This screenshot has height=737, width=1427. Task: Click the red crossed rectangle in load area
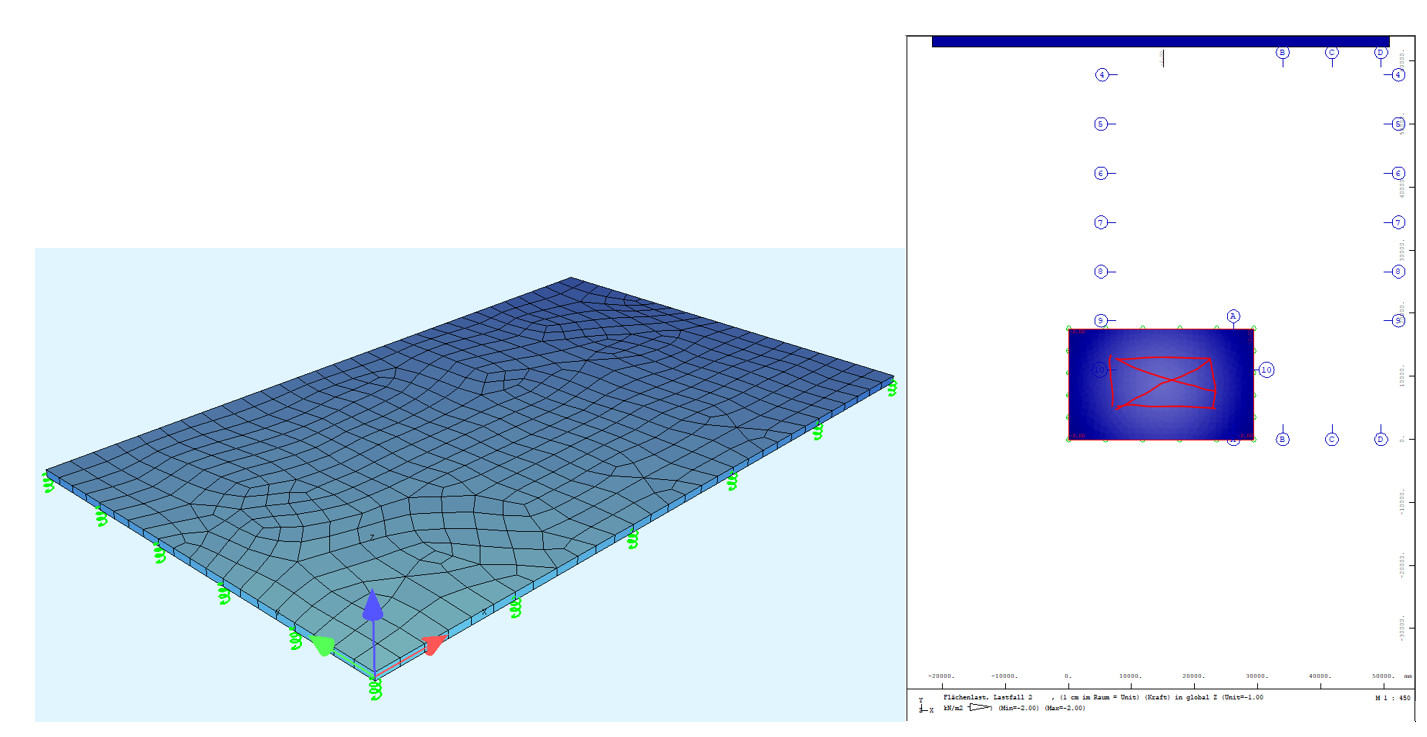tap(1164, 381)
